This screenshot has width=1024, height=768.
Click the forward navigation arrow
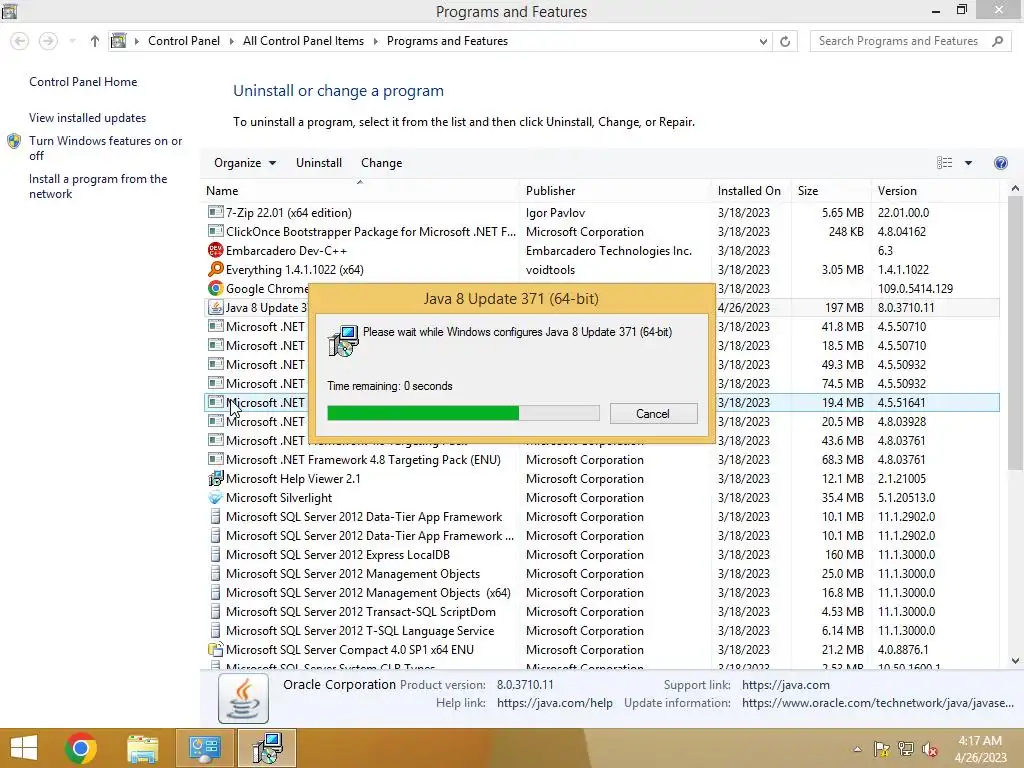48,41
